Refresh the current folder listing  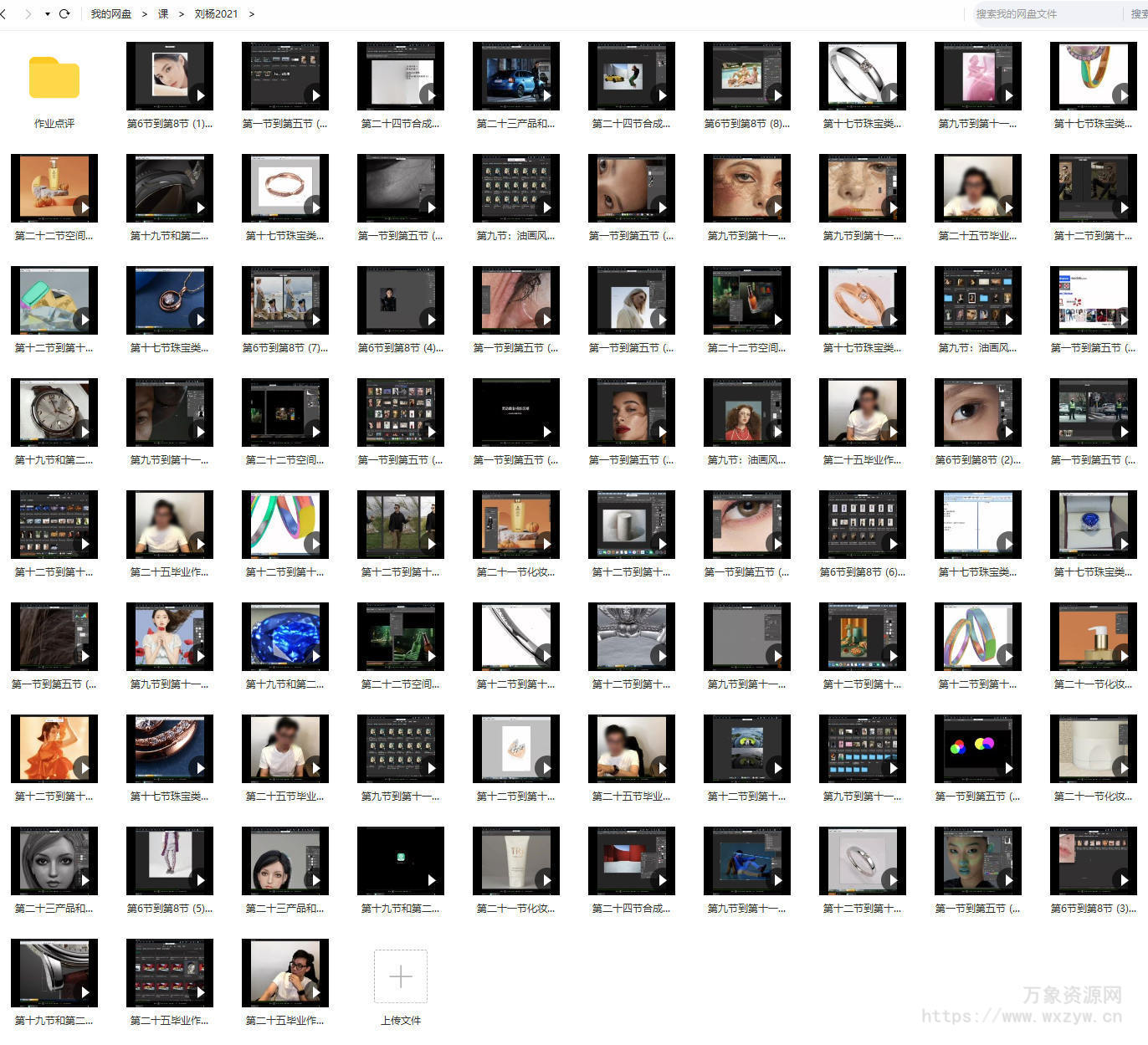tap(64, 14)
